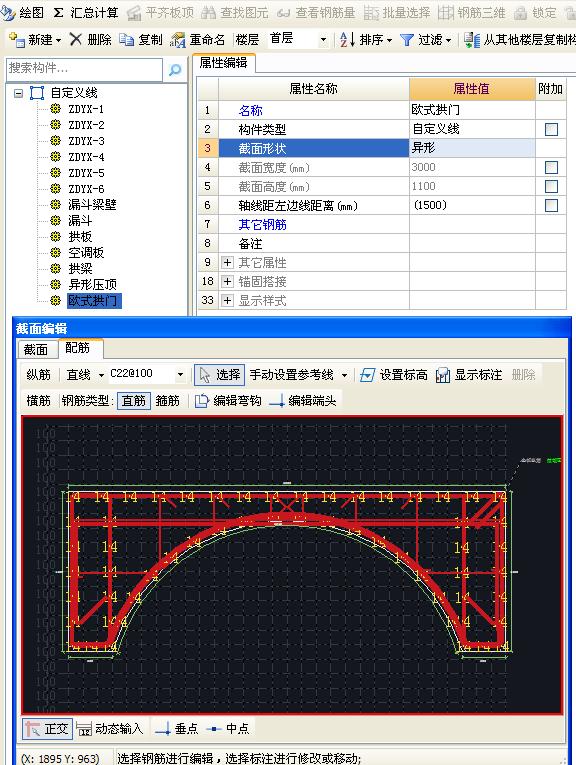Click the 编辑弯钩 icon

(201, 401)
